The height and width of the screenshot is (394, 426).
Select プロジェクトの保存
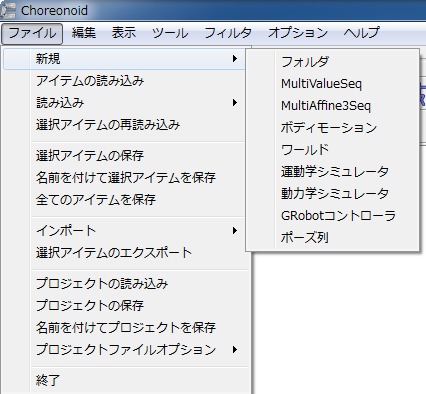click(x=126, y=305)
